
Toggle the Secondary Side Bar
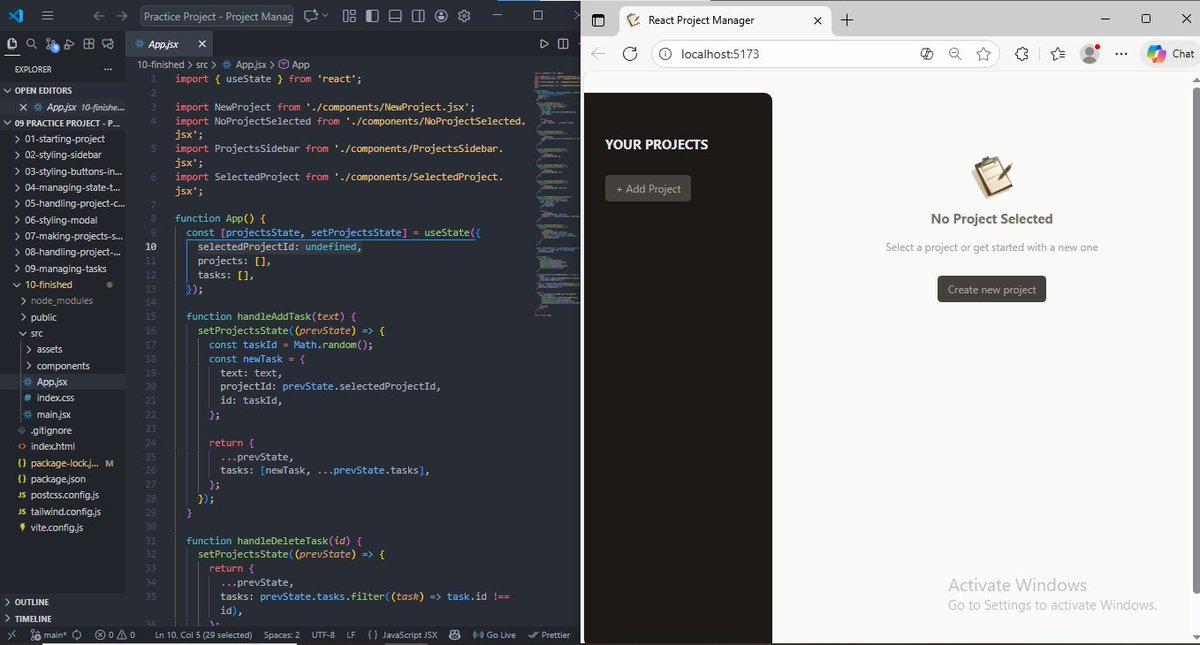pyautogui.click(x=418, y=16)
